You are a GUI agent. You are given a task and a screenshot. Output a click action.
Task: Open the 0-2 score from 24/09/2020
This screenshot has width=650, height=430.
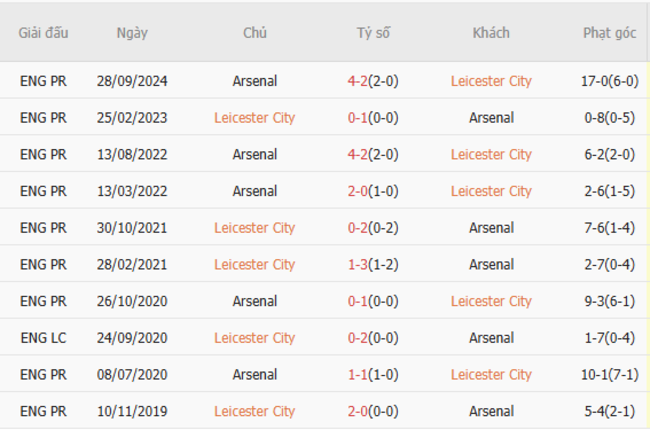[x=360, y=338]
